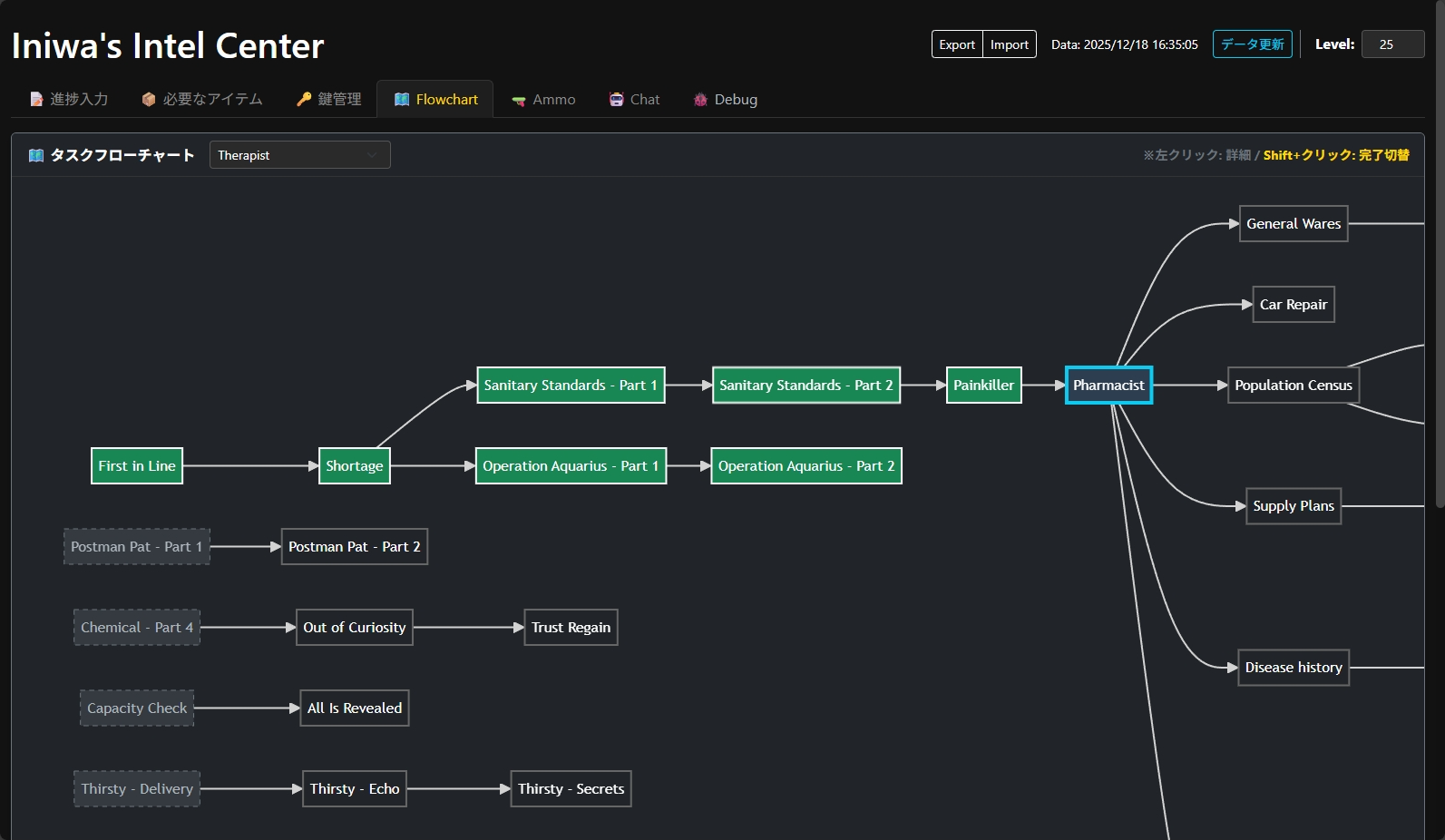Click the Level number input field

[1392, 44]
